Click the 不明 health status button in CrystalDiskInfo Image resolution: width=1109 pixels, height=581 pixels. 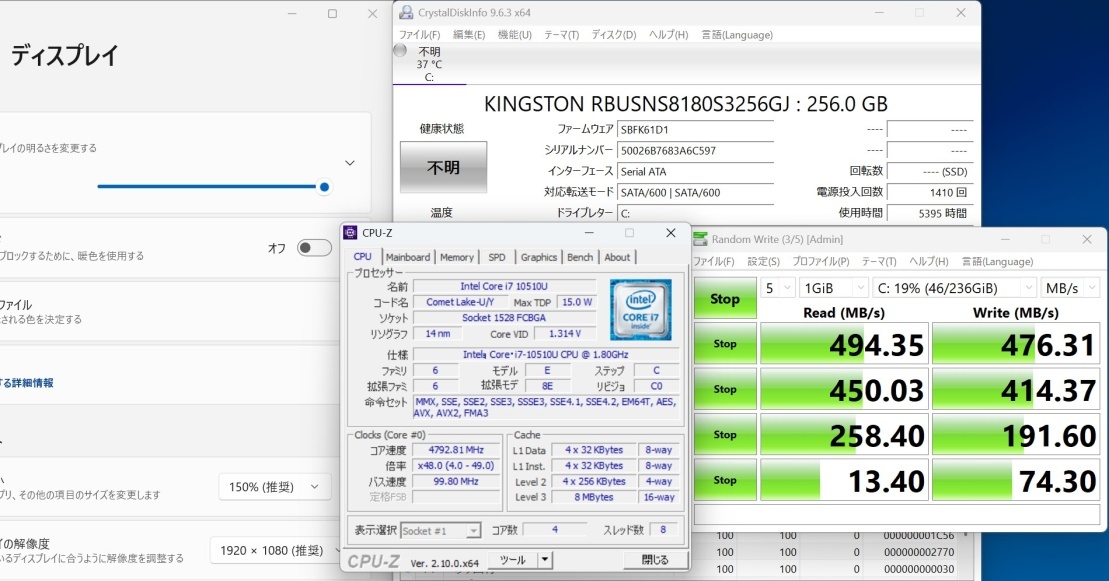coord(442,167)
